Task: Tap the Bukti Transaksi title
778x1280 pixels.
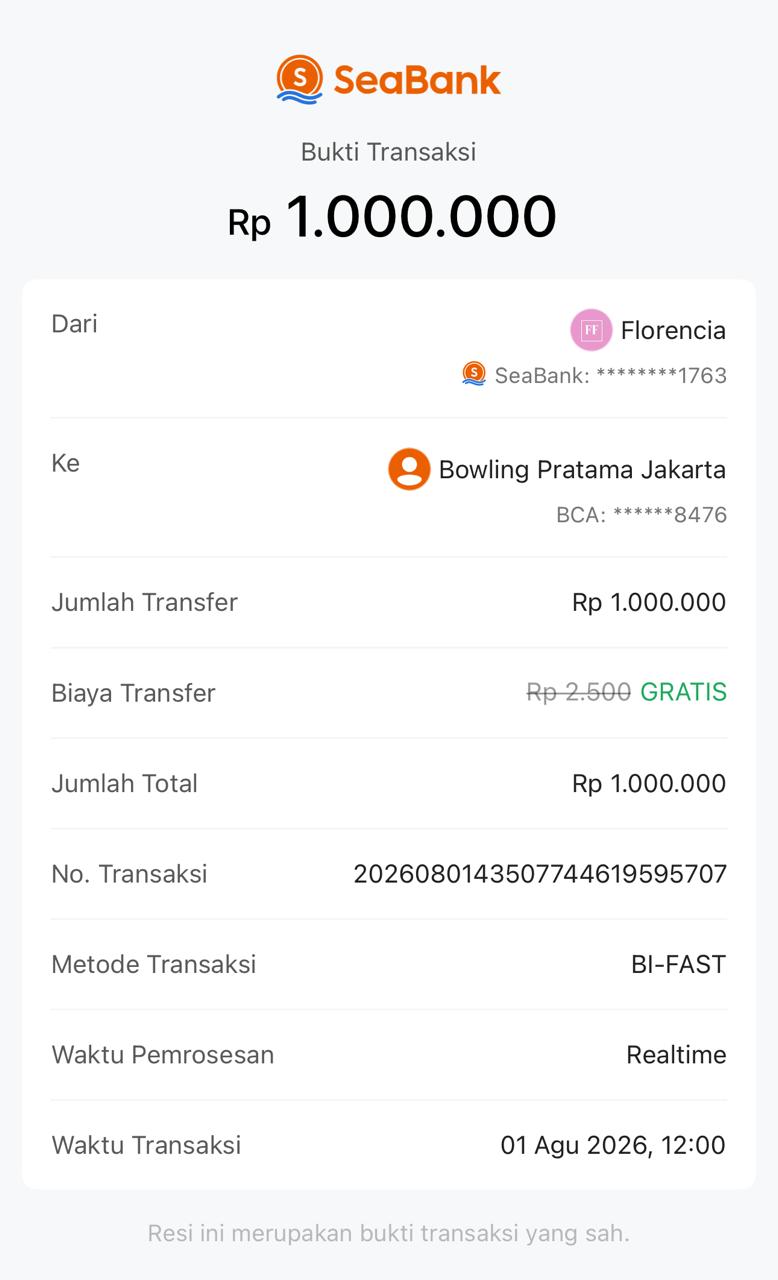Action: point(389,152)
